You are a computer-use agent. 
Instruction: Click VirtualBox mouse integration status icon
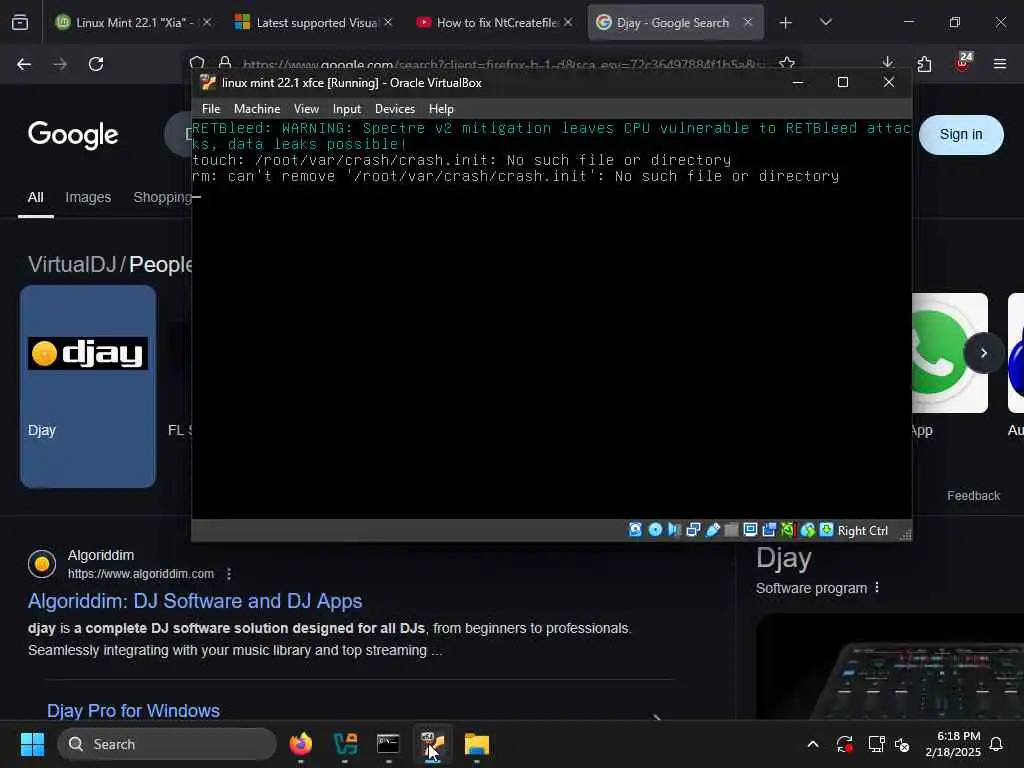click(808, 530)
